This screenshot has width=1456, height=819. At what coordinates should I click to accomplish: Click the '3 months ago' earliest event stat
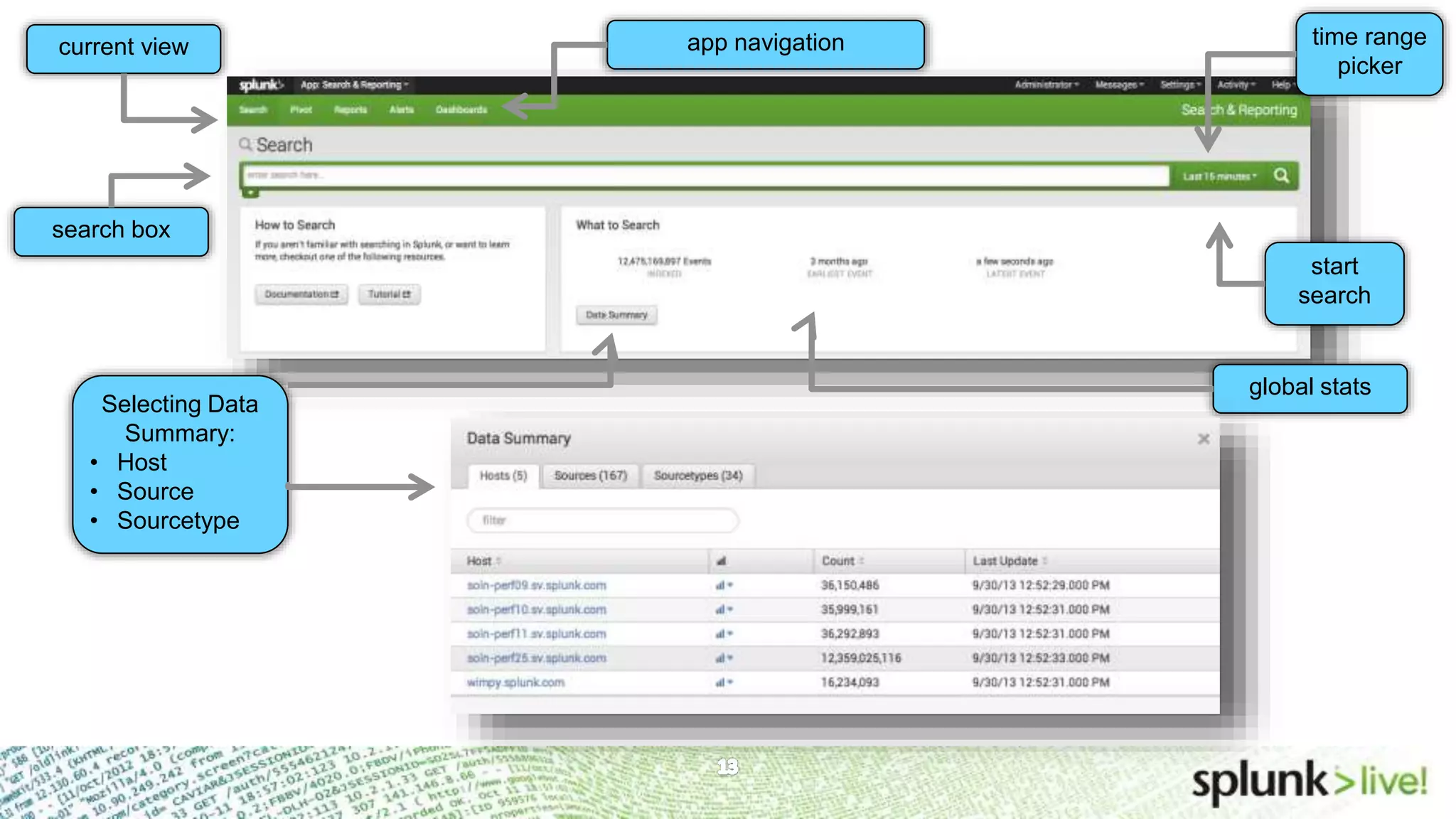click(x=839, y=267)
